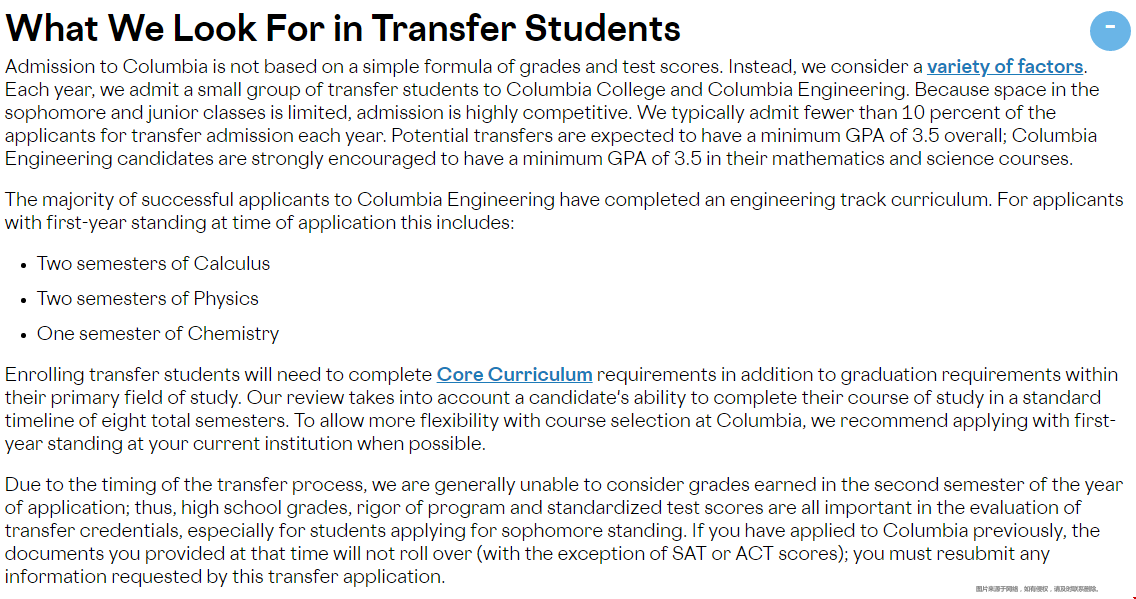
Task: Click the text "timeline of eight total semesters"
Action: [x=146, y=421]
